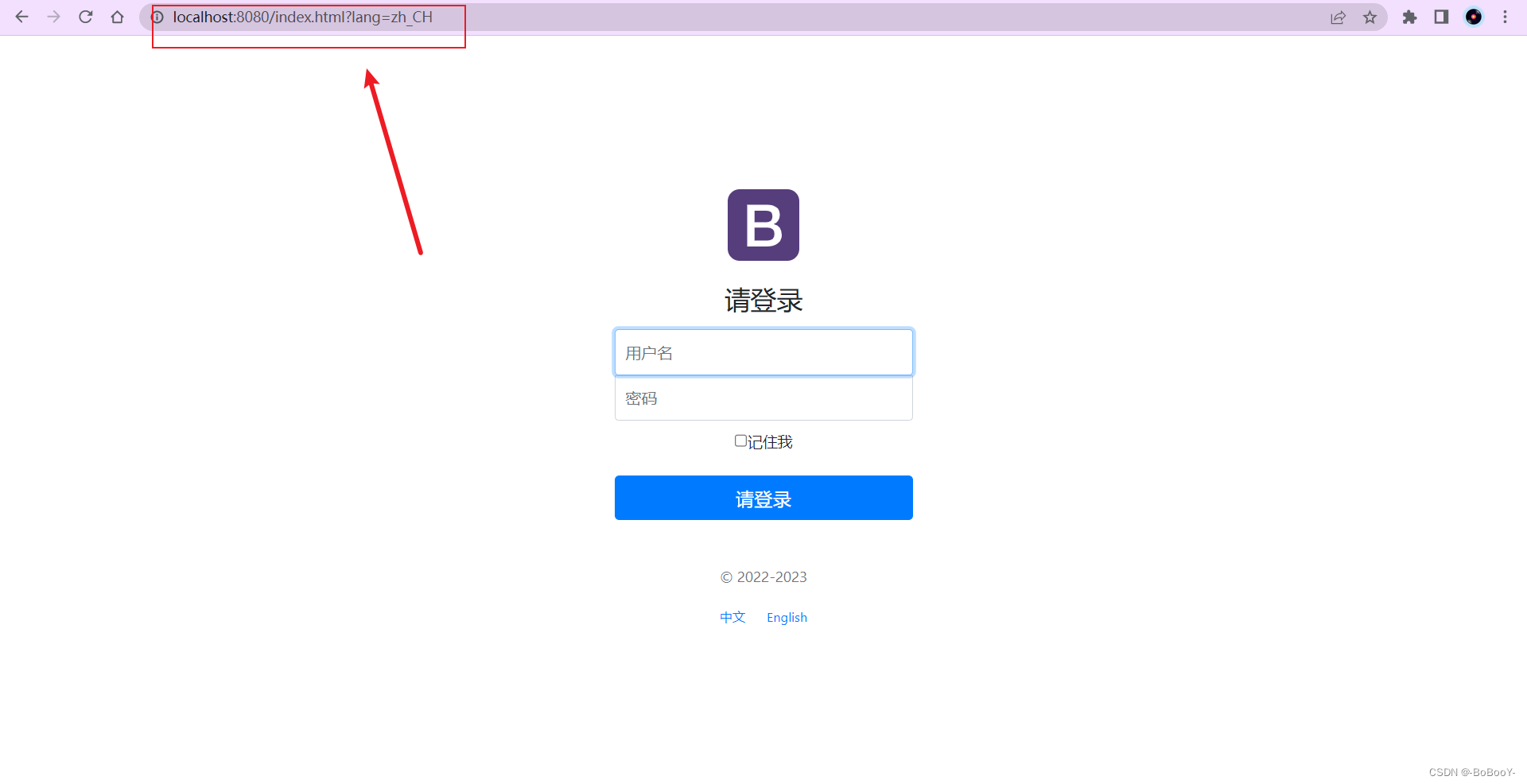Check the 记住我 remember me box
The image size is (1527, 784).
click(x=740, y=441)
